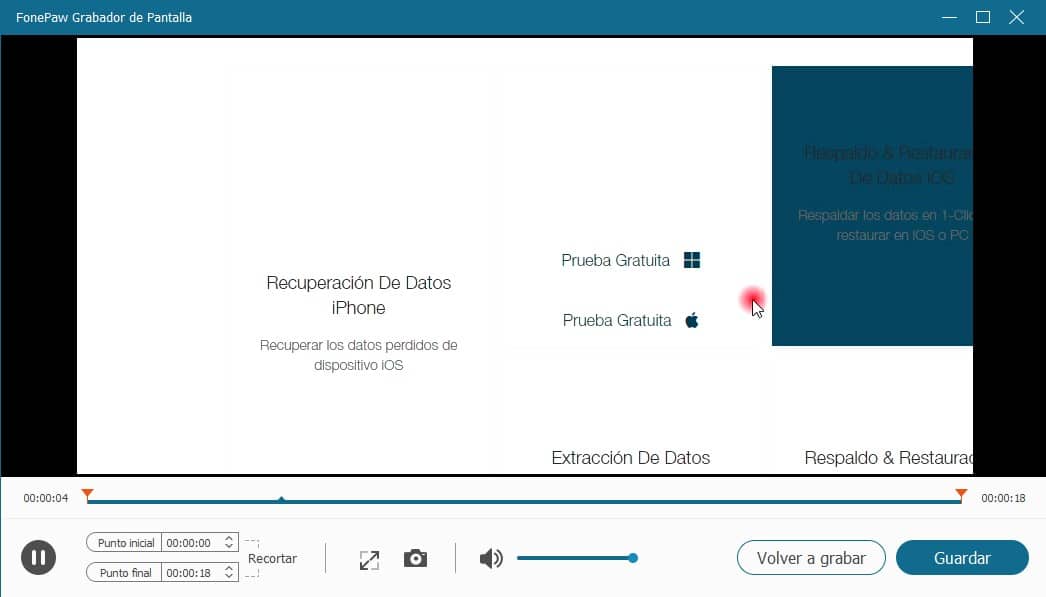Click Prueba Gratuita Windows icon in preview
1046x597 pixels.
692,260
